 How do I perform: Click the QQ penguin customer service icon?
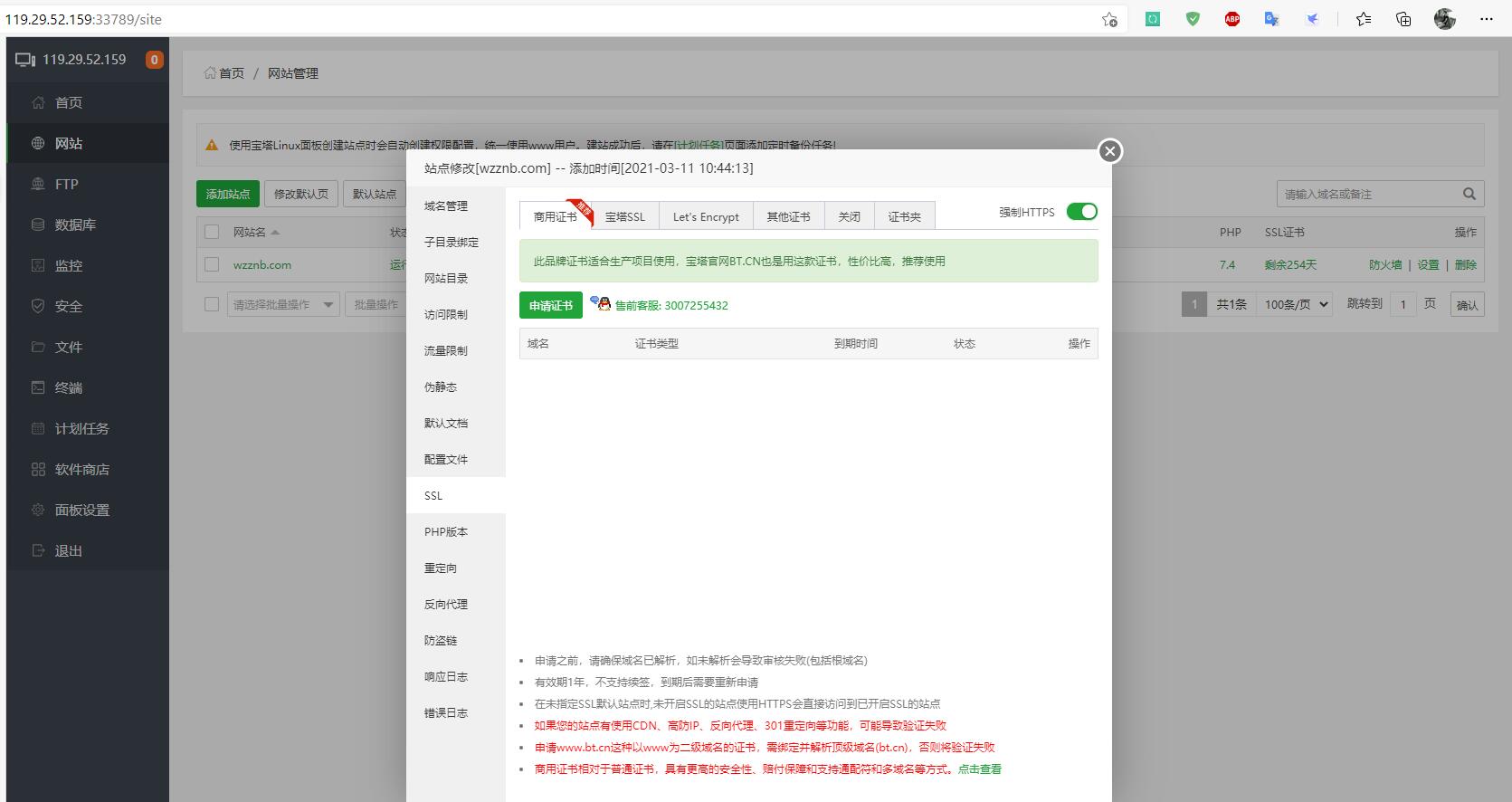(x=600, y=303)
